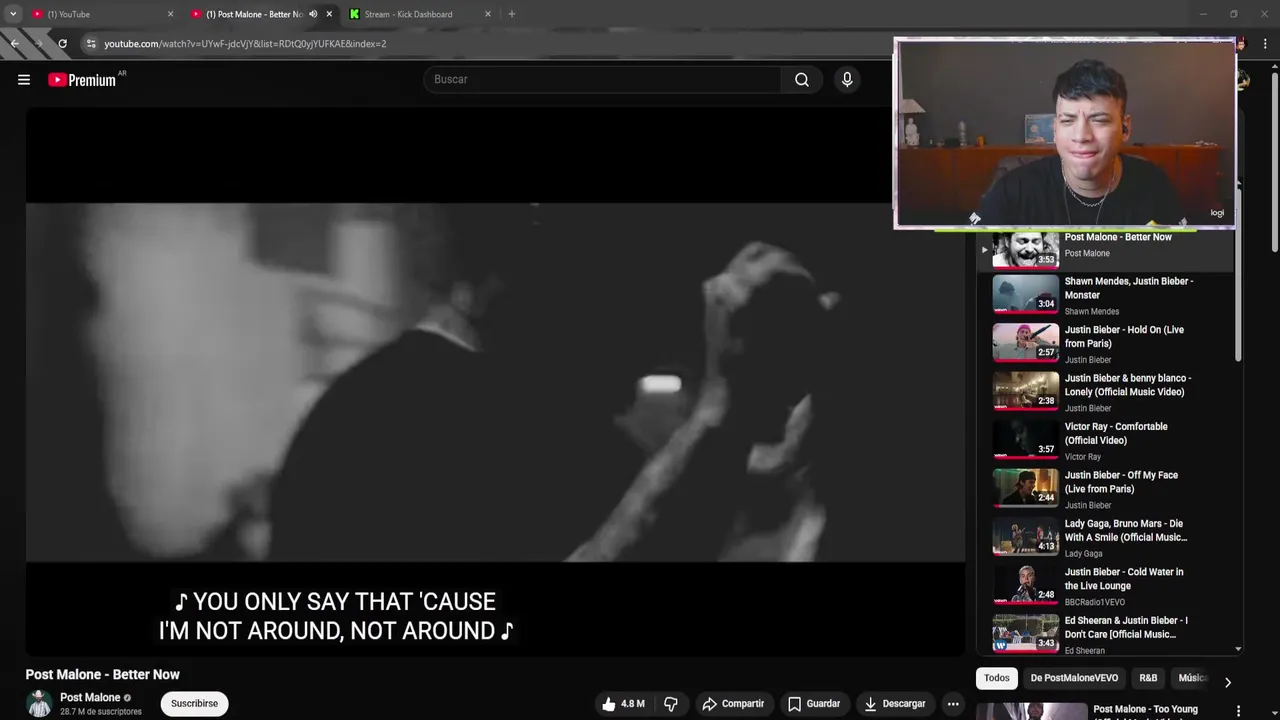Viewport: 1280px width, 720px height.
Task: Select the De PostMaloneVEVO filter chip
Action: [x=1074, y=678]
